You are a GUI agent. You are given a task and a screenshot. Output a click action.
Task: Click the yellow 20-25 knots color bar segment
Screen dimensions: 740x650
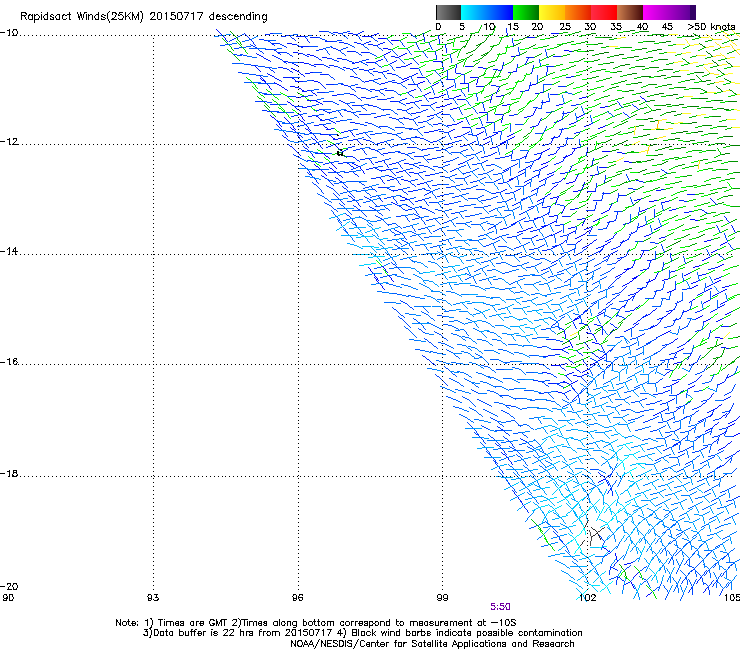552,12
